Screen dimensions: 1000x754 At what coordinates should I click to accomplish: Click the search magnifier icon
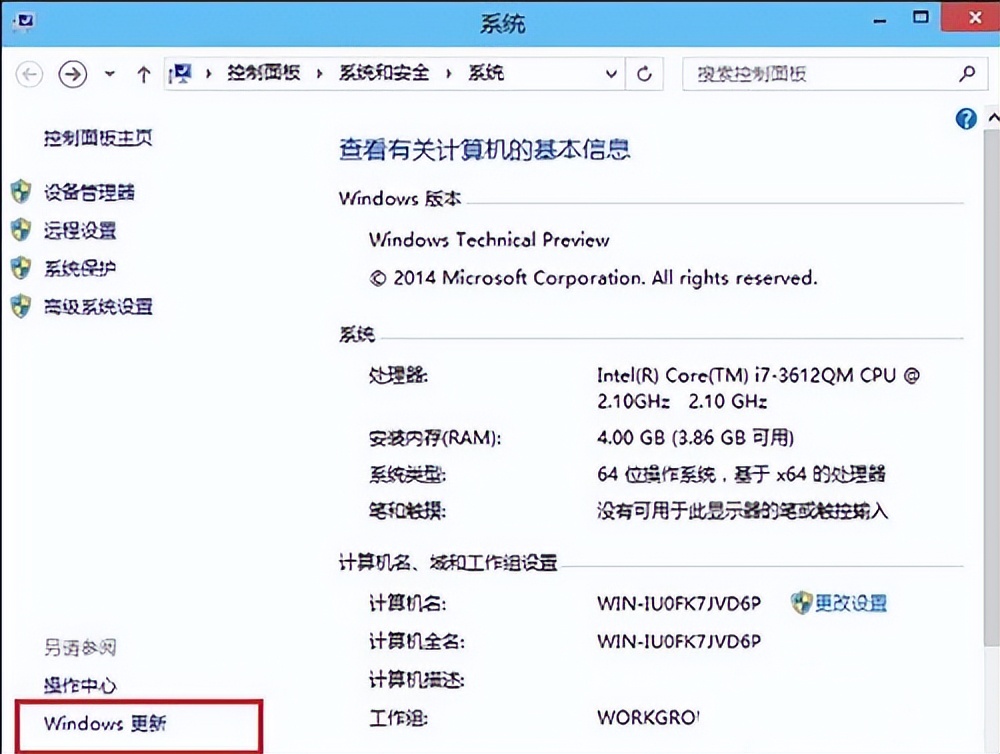pyautogui.click(x=966, y=73)
